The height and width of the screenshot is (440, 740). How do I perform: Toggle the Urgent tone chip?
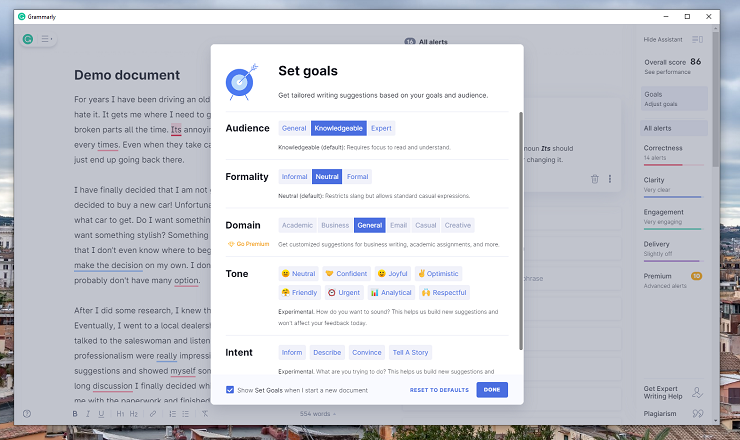pos(344,293)
